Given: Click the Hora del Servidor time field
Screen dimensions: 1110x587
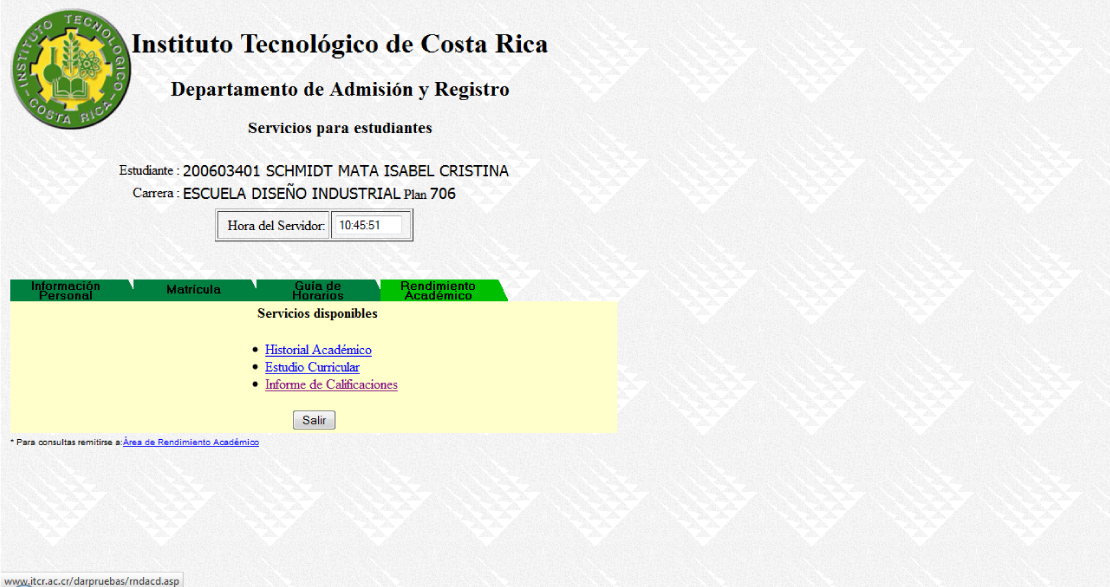Looking at the screenshot, I should coord(367,225).
